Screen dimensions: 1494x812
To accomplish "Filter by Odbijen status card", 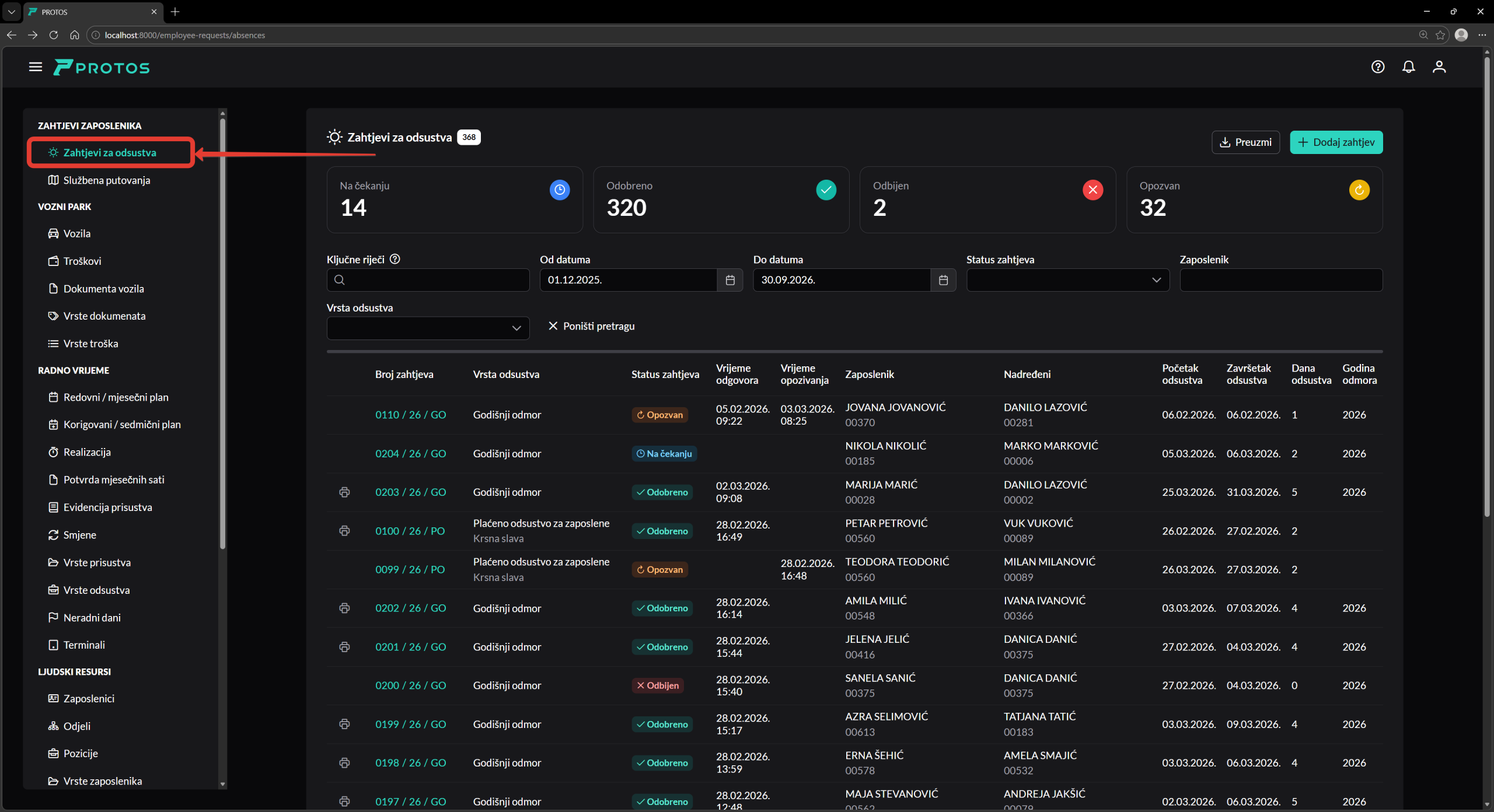I will [x=987, y=199].
